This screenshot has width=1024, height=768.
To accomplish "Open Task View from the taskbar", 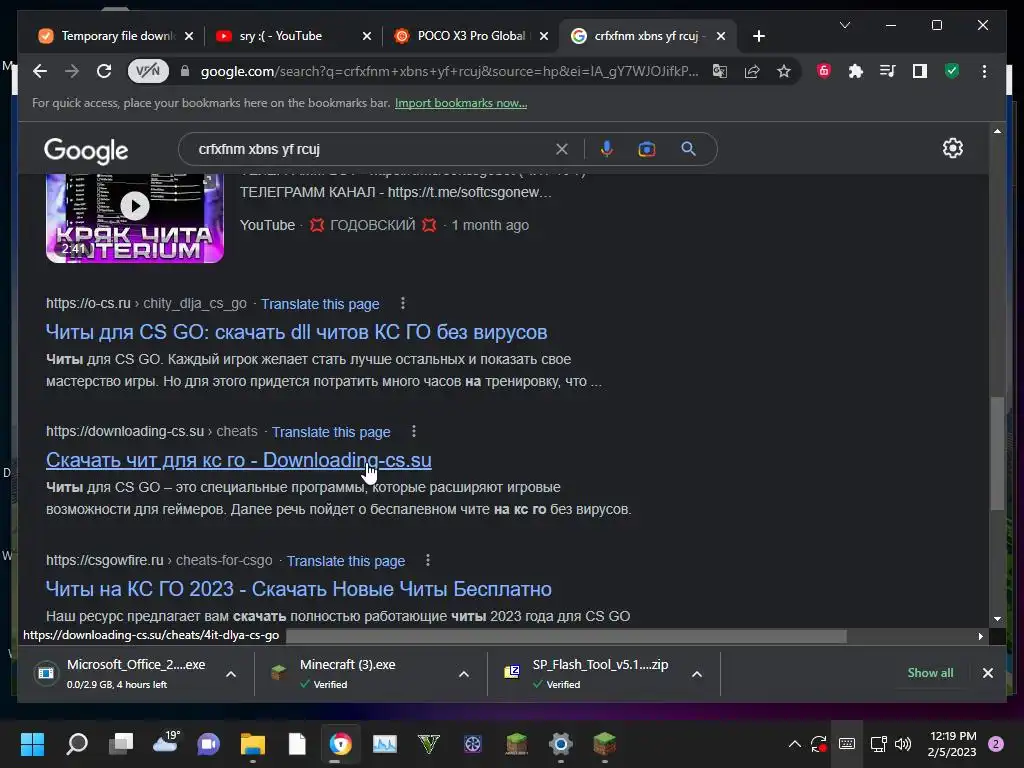I will (121, 744).
